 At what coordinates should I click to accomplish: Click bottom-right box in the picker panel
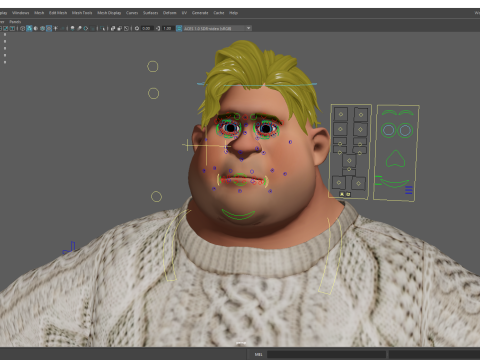point(358,183)
